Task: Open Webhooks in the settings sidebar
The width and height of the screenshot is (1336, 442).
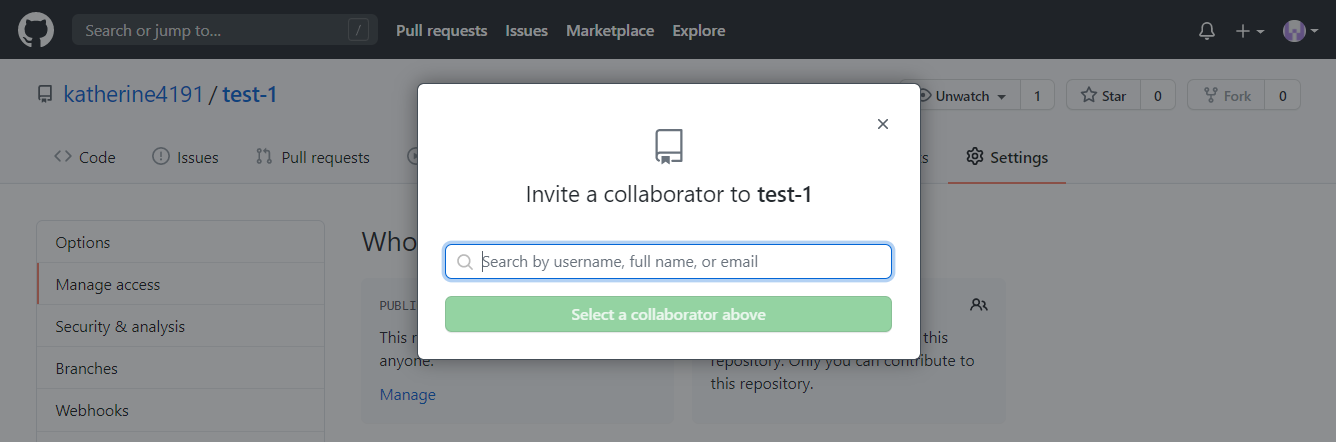Action: 180,410
